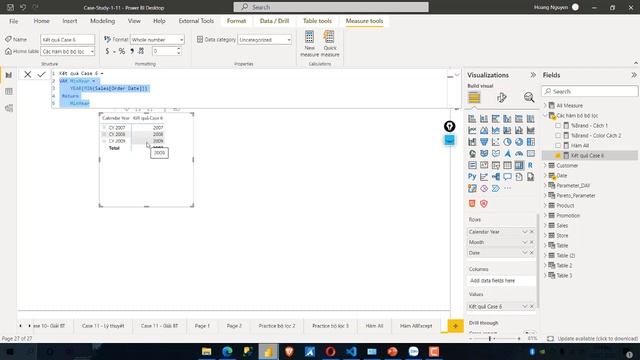Click decimal places stepper up arrow
The image size is (640, 360).
click(178, 49)
